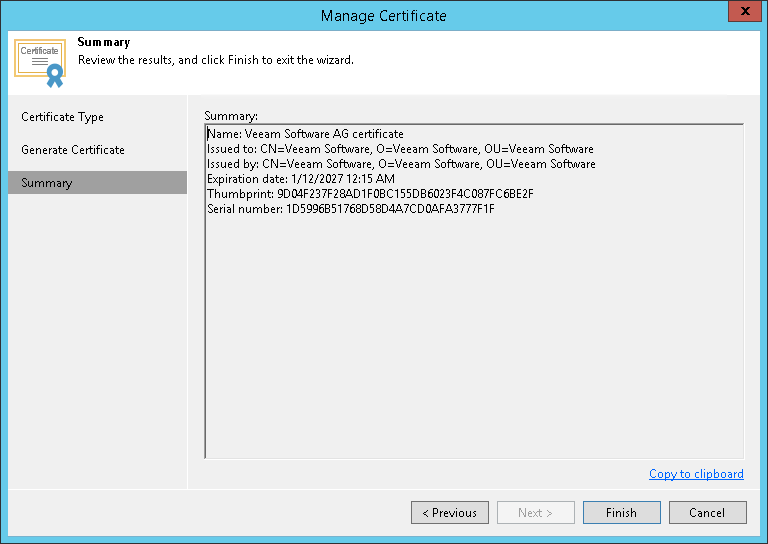Click the greyed-out Next button

click(536, 513)
